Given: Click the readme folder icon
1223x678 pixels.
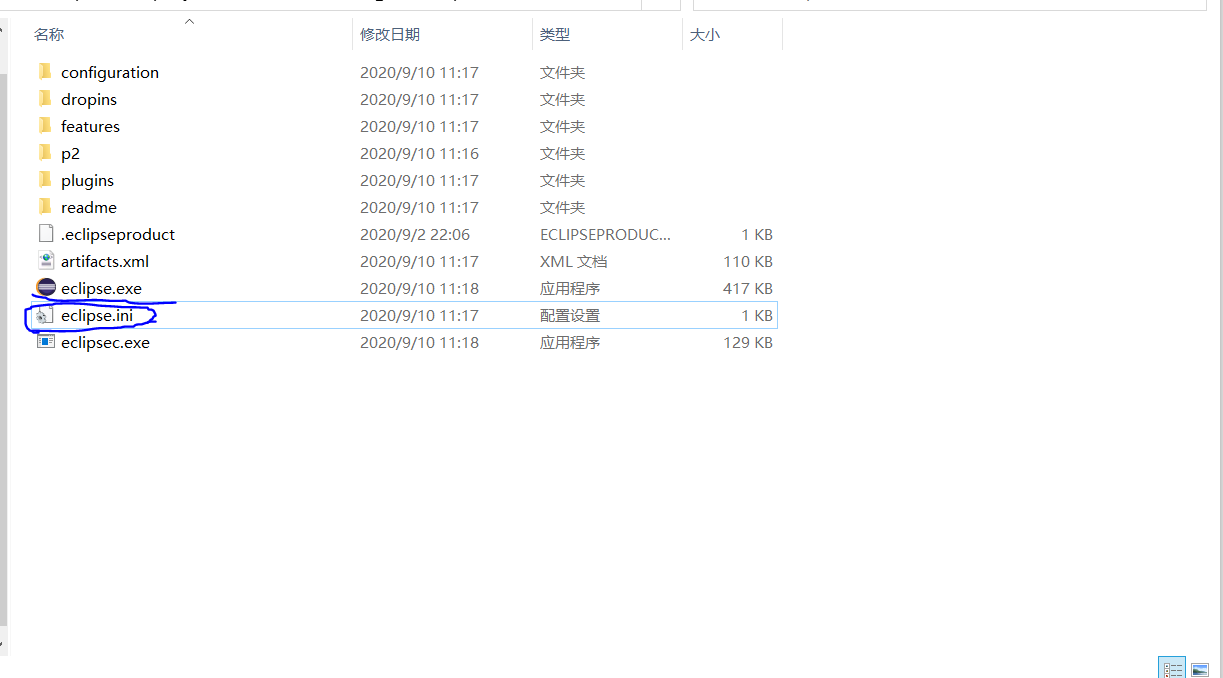Looking at the screenshot, I should (x=45, y=207).
